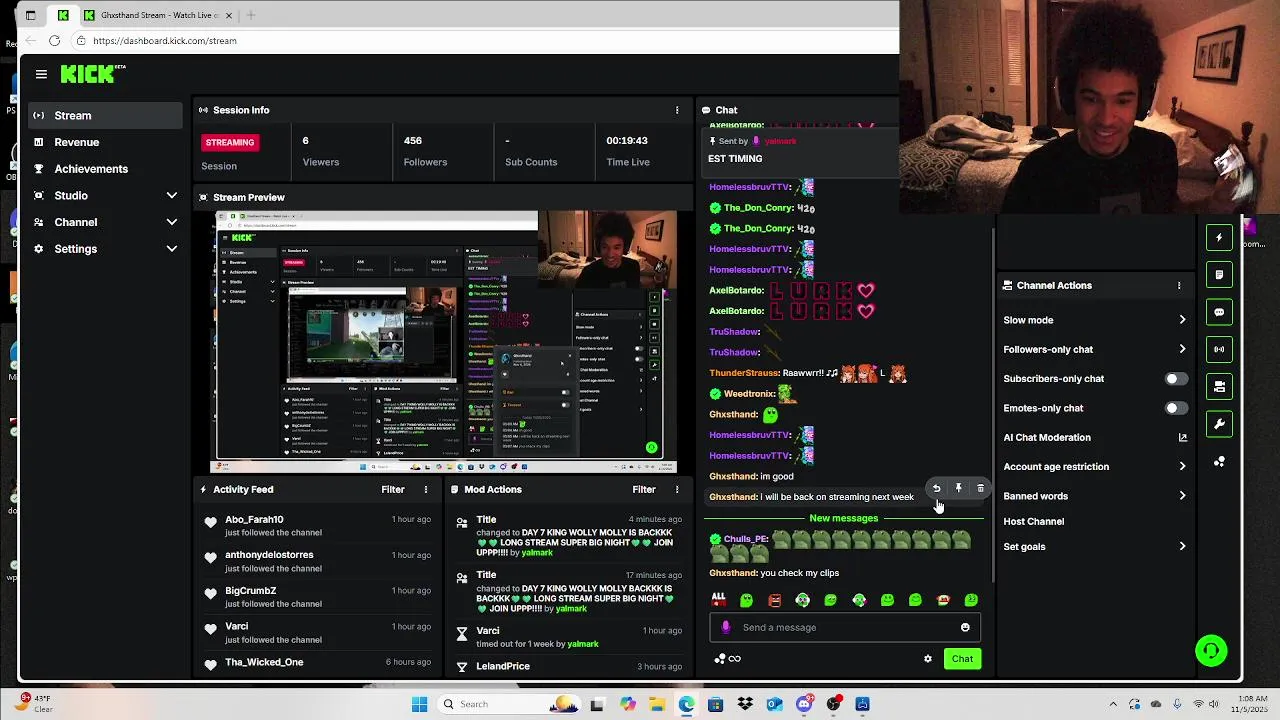Open the emoji picker in message box

point(965,627)
